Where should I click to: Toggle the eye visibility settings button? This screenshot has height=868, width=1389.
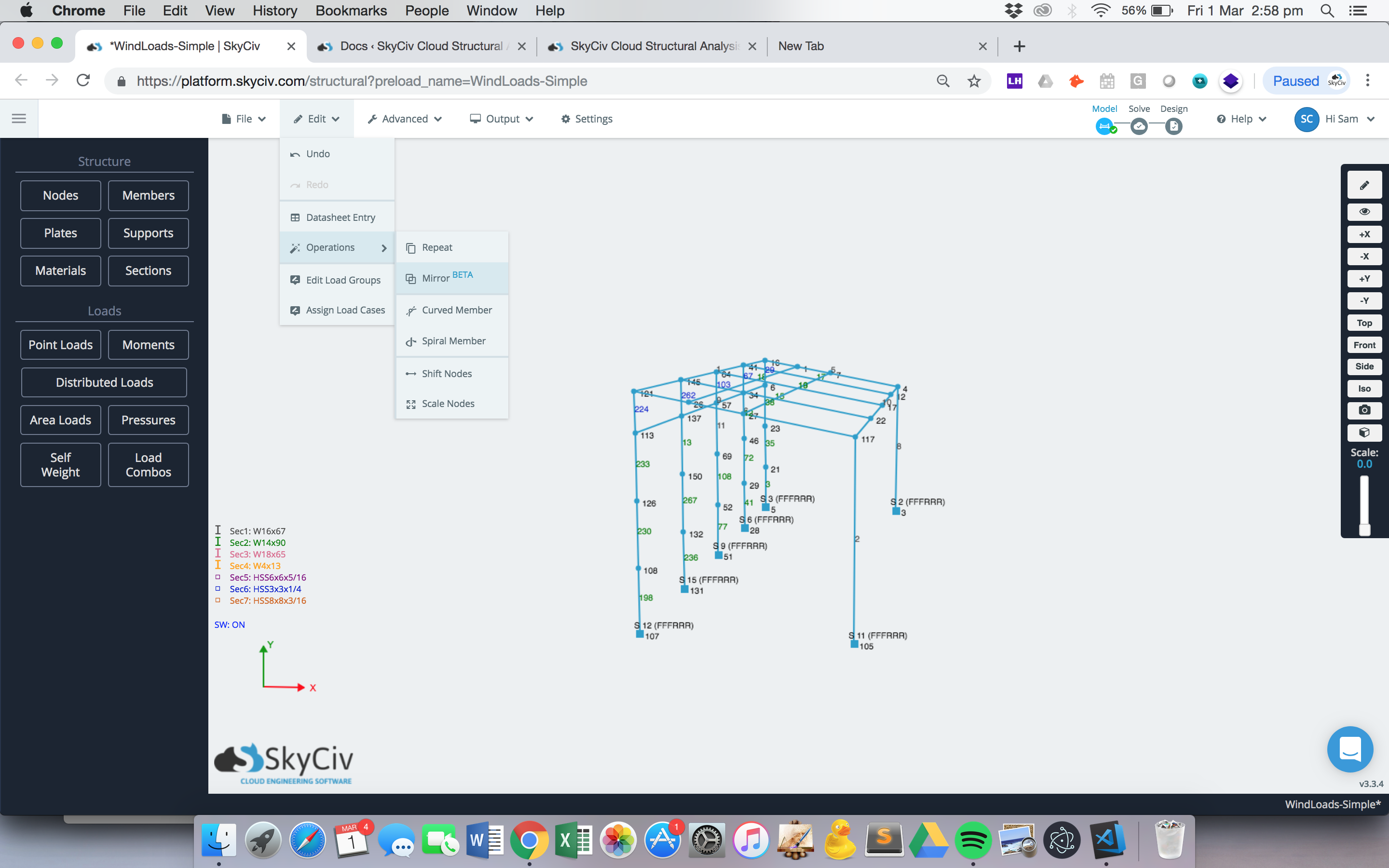(1364, 212)
